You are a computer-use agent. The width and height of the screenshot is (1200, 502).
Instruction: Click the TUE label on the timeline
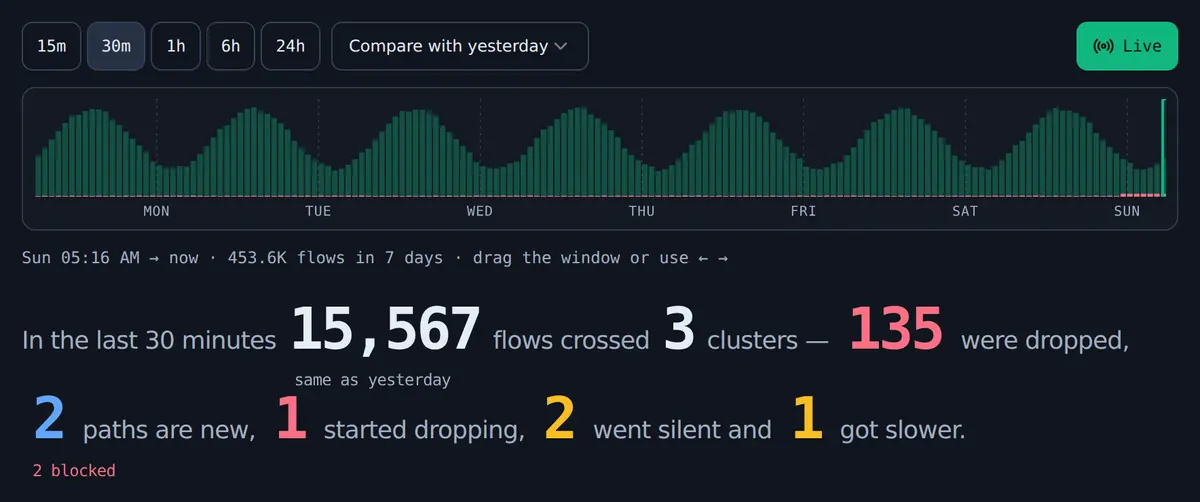[x=318, y=211]
